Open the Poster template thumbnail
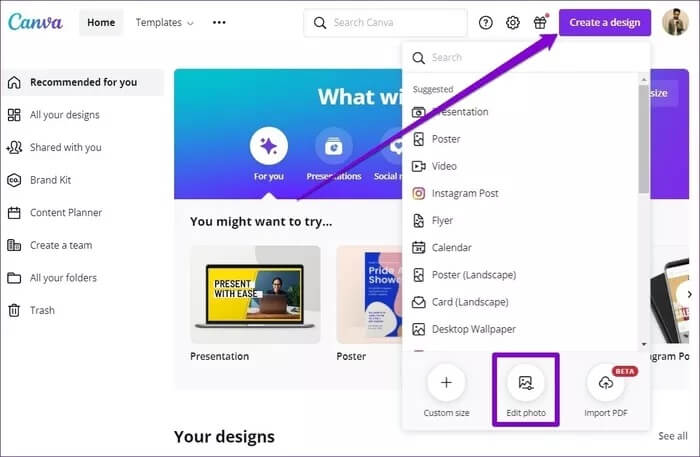This screenshot has height=457, width=700. [369, 294]
